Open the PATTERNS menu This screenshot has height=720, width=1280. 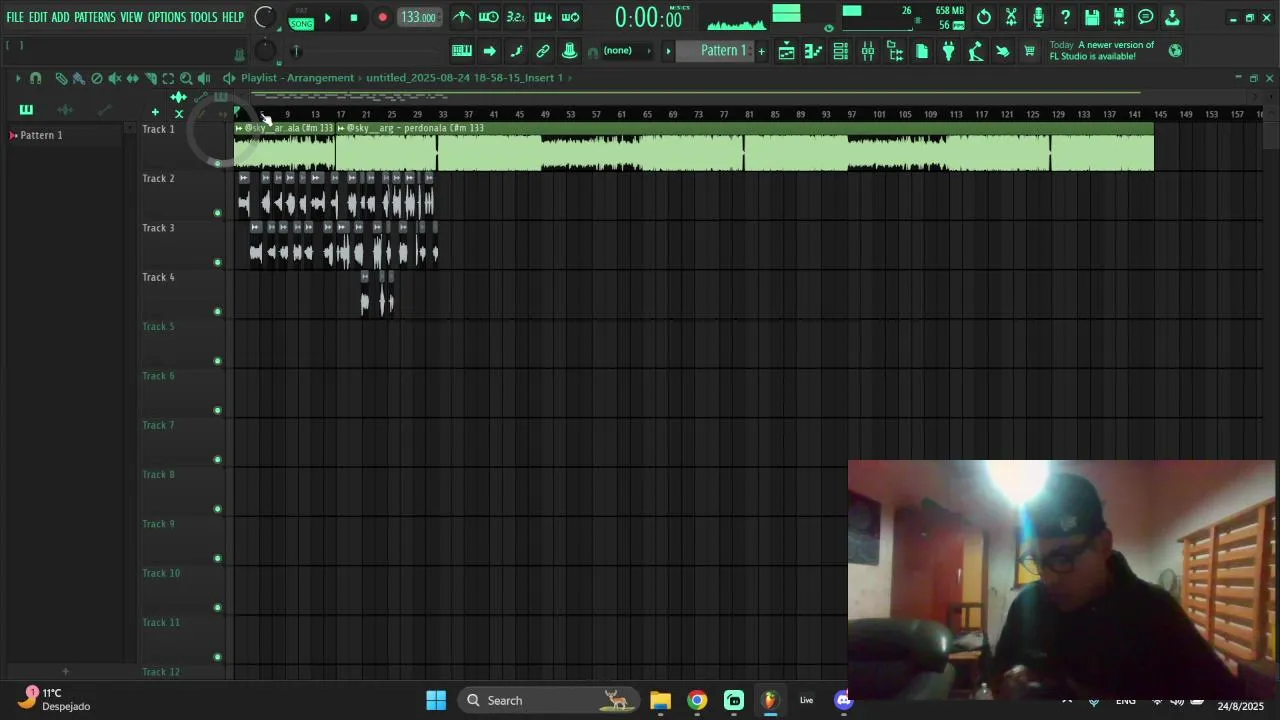[95, 17]
